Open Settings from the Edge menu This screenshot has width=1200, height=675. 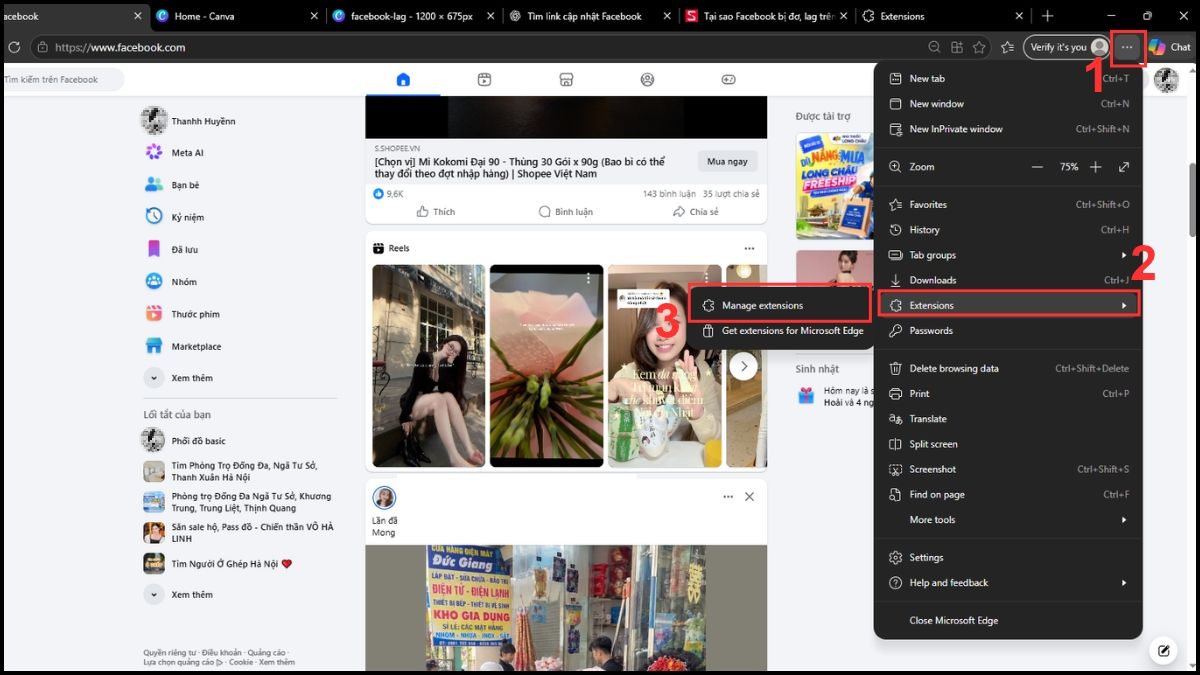(x=1008, y=558)
